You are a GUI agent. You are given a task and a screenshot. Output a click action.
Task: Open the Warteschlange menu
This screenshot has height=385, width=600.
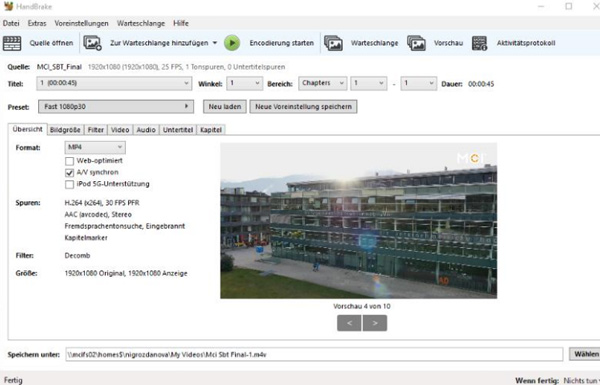pyautogui.click(x=141, y=23)
